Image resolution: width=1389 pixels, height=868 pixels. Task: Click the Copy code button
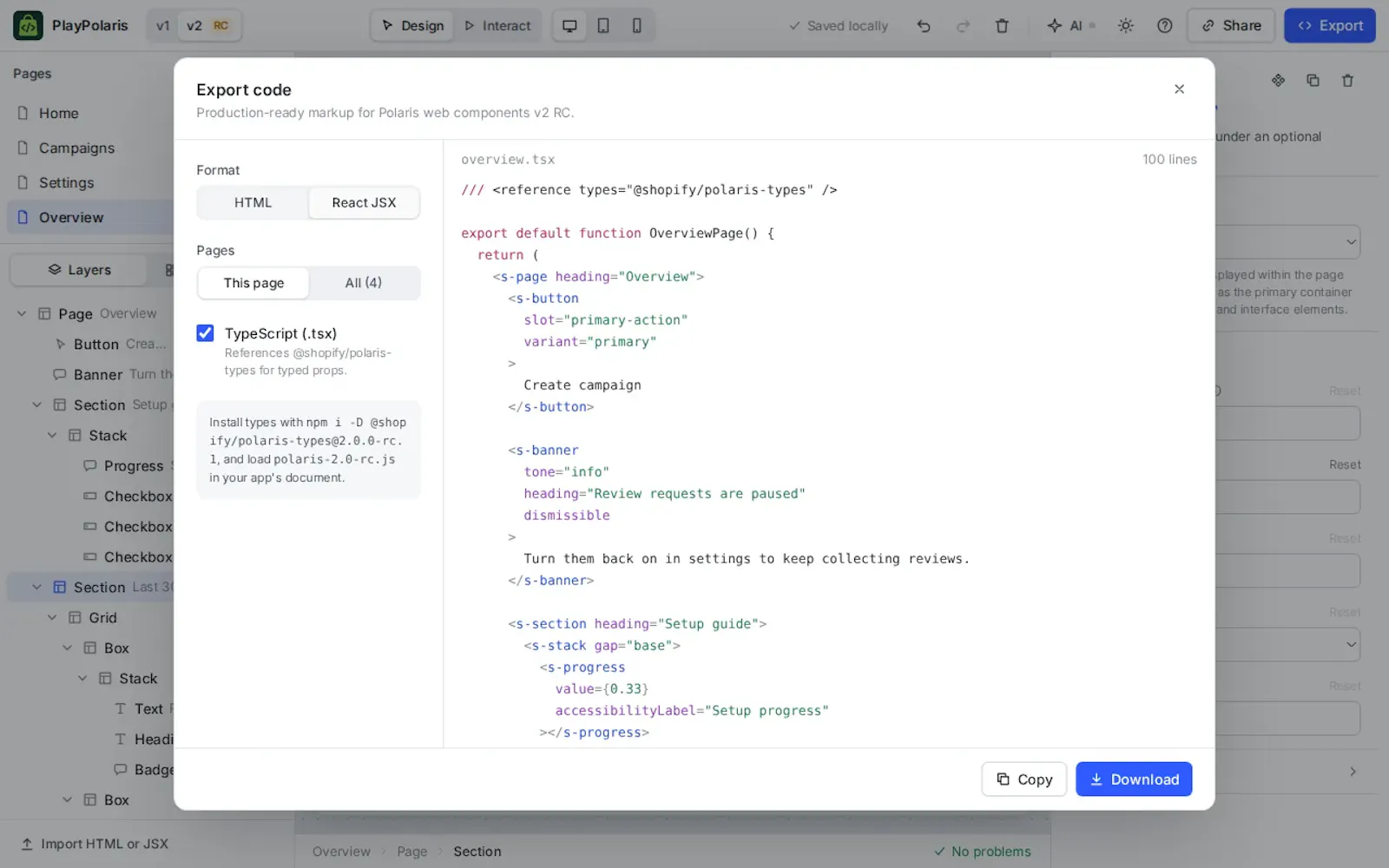[x=1024, y=779]
